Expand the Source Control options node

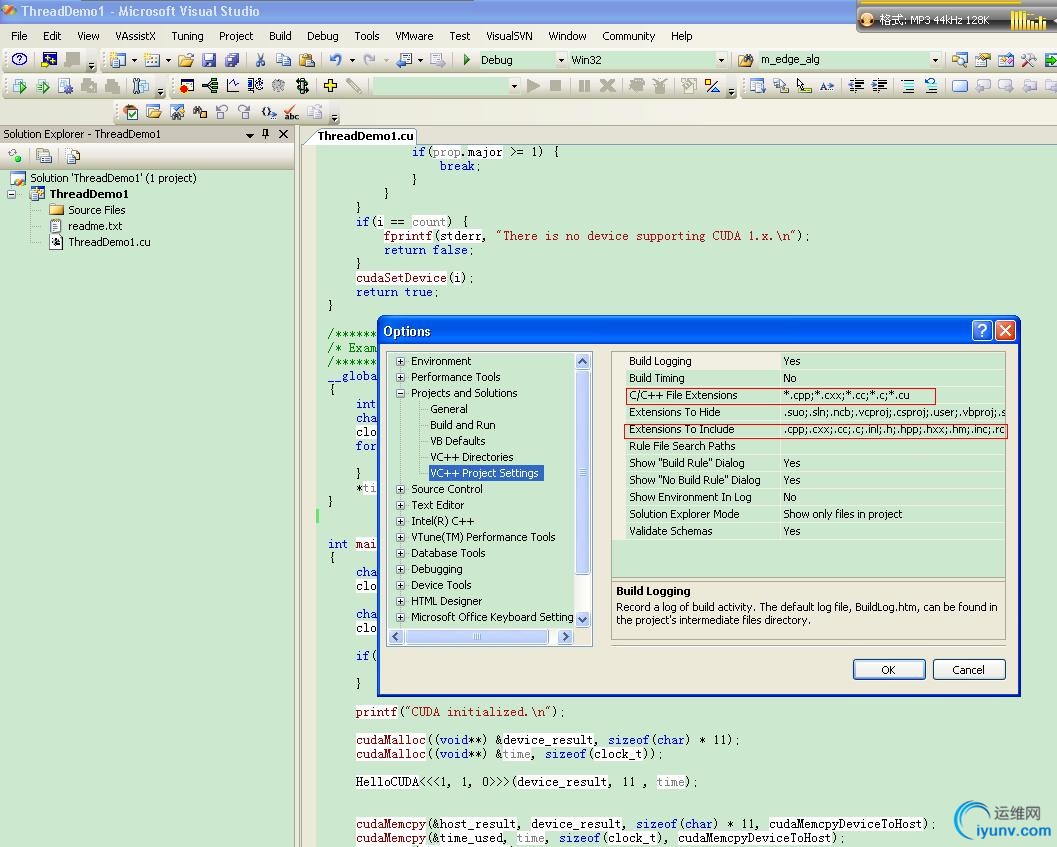(400, 490)
